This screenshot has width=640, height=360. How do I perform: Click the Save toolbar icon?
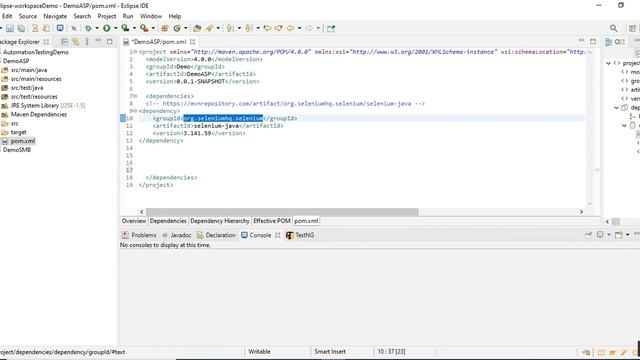point(10,28)
